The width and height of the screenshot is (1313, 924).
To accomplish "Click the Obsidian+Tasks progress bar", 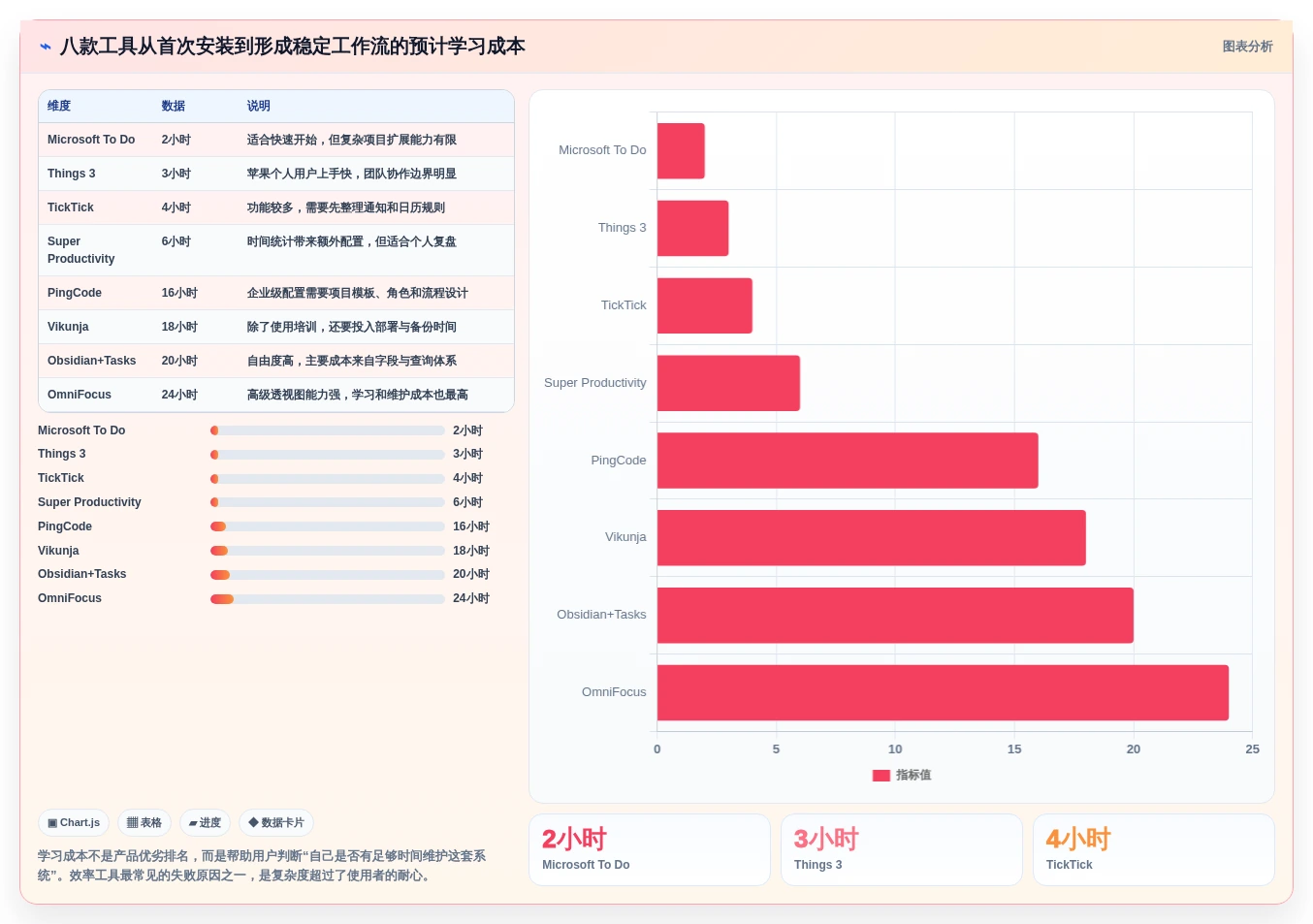I will coord(328,574).
